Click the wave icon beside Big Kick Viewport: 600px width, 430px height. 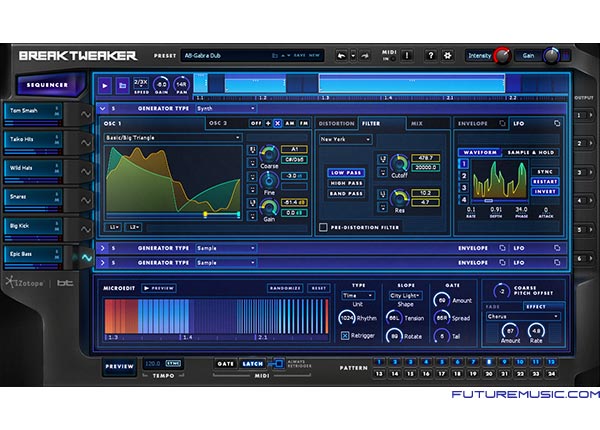pos(86,229)
